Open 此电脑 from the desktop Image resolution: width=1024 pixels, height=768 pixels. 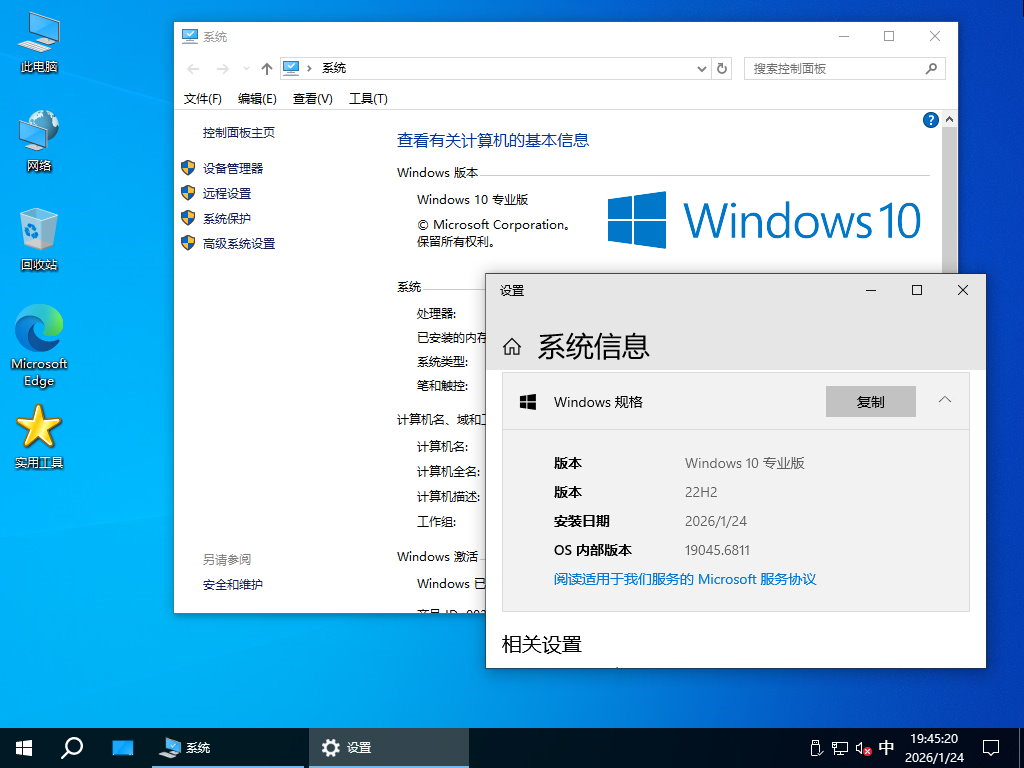tap(38, 40)
